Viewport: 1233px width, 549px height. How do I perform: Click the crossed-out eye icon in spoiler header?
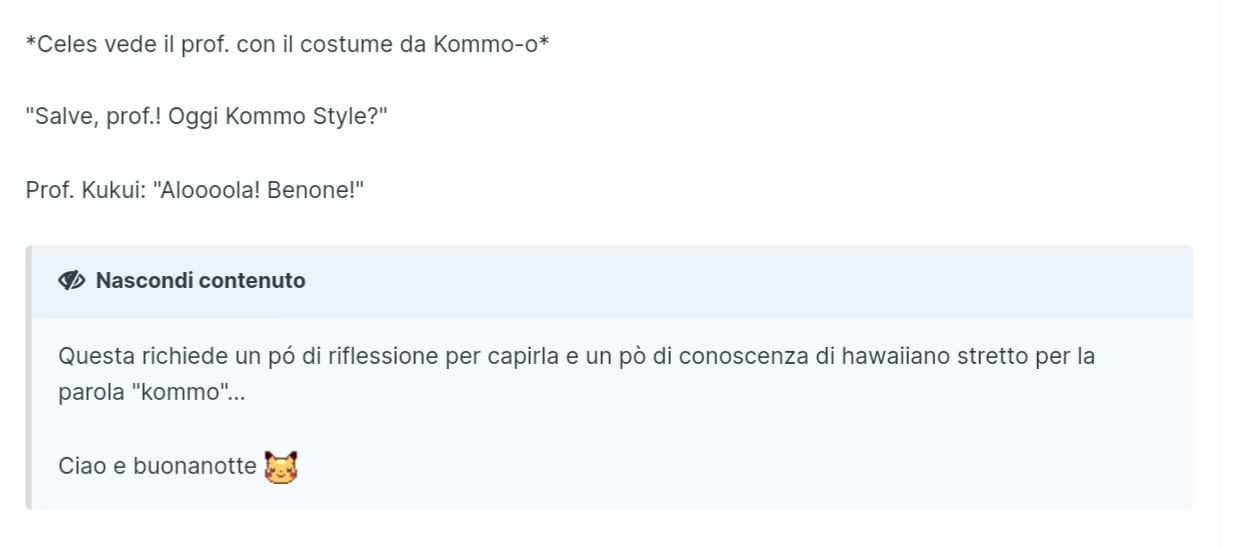(72, 281)
